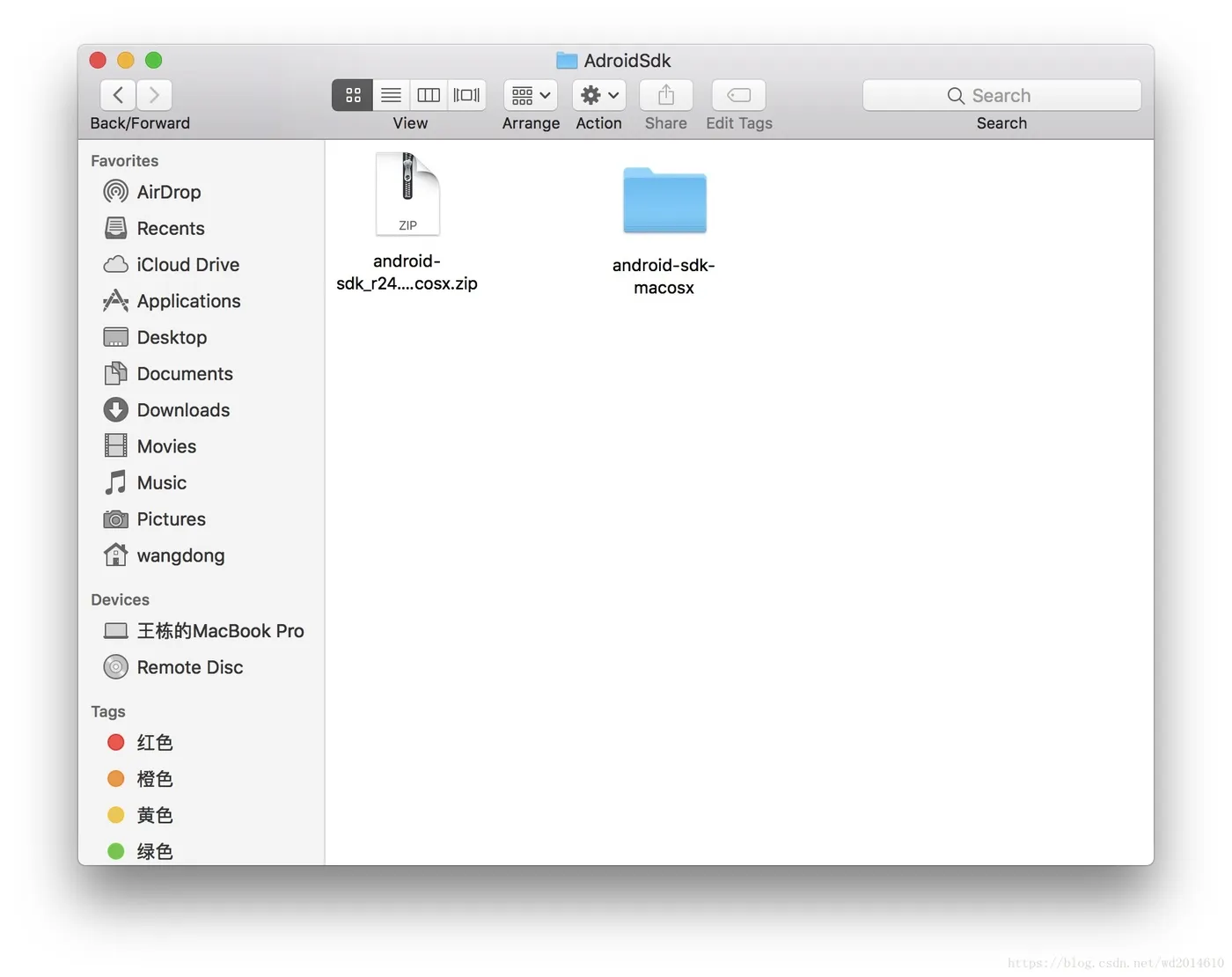Select the android-sdk-macosx folder icon

(664, 200)
